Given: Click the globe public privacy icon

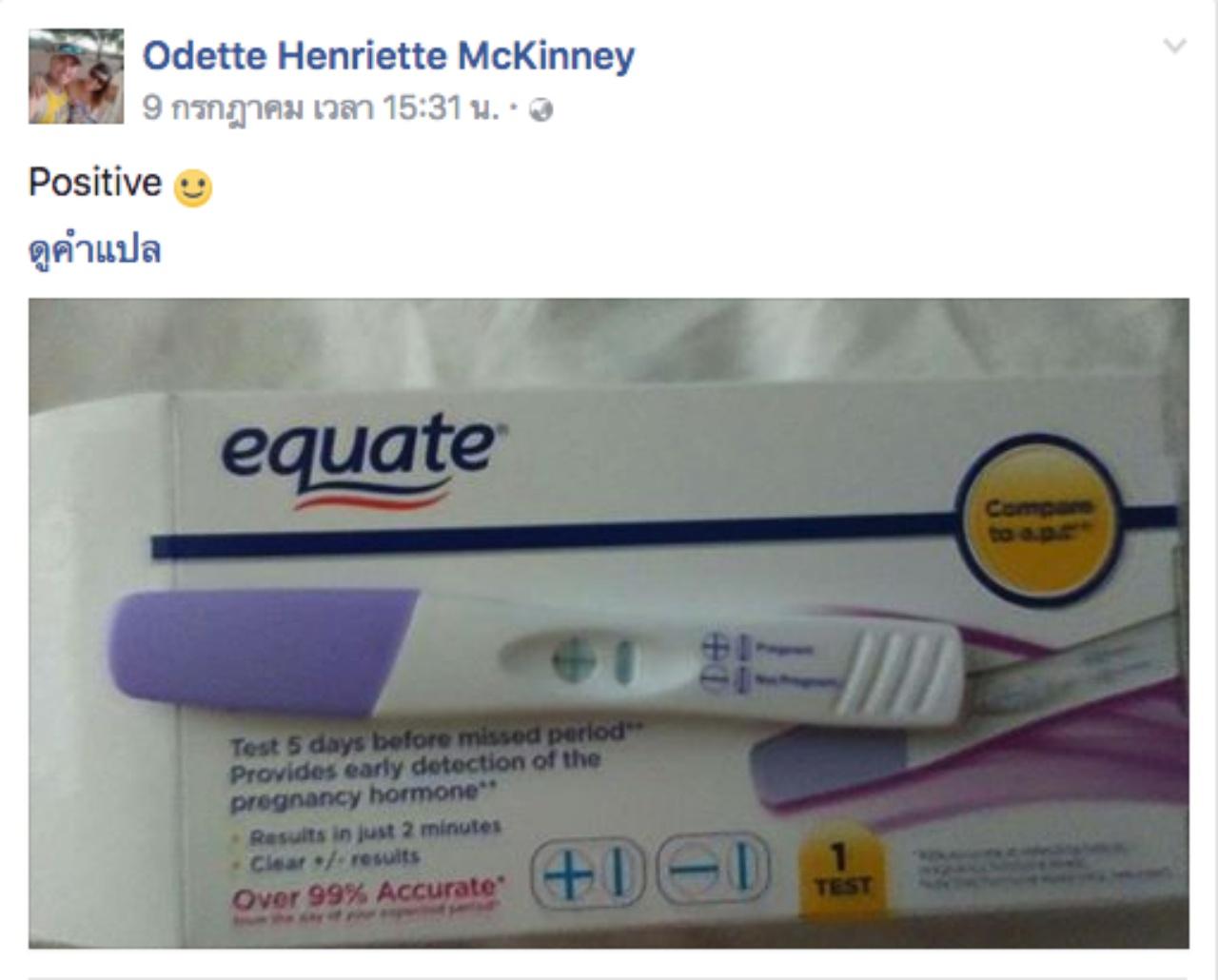Looking at the screenshot, I should [541, 110].
